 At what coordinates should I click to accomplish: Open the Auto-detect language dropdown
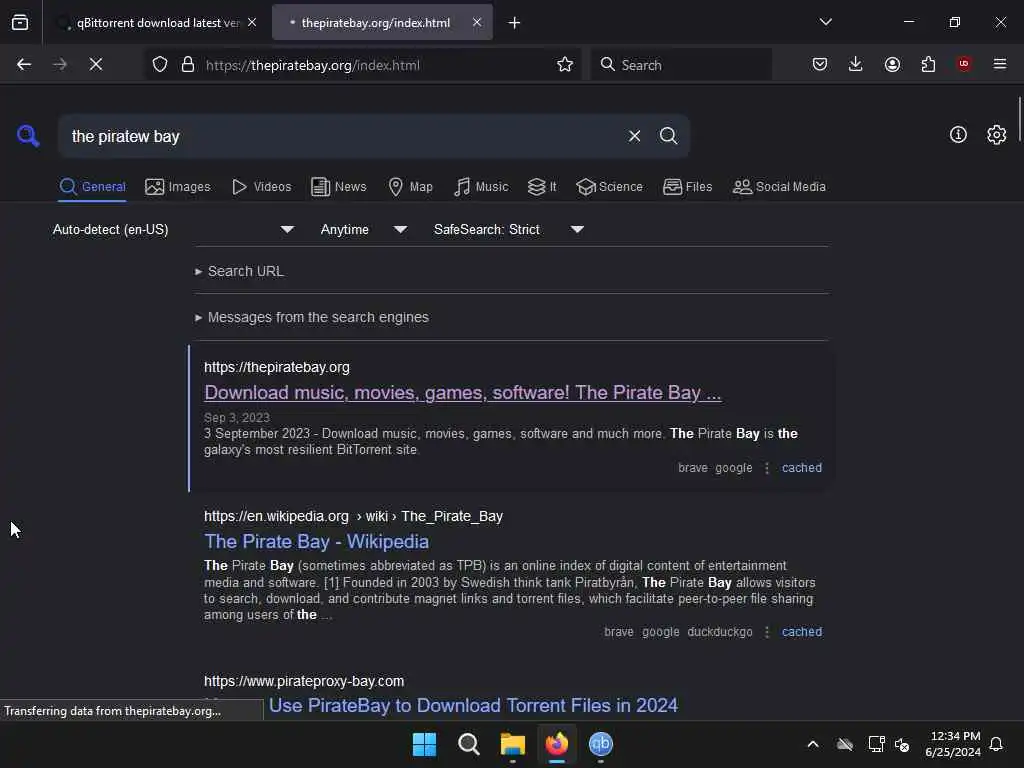tap(173, 229)
